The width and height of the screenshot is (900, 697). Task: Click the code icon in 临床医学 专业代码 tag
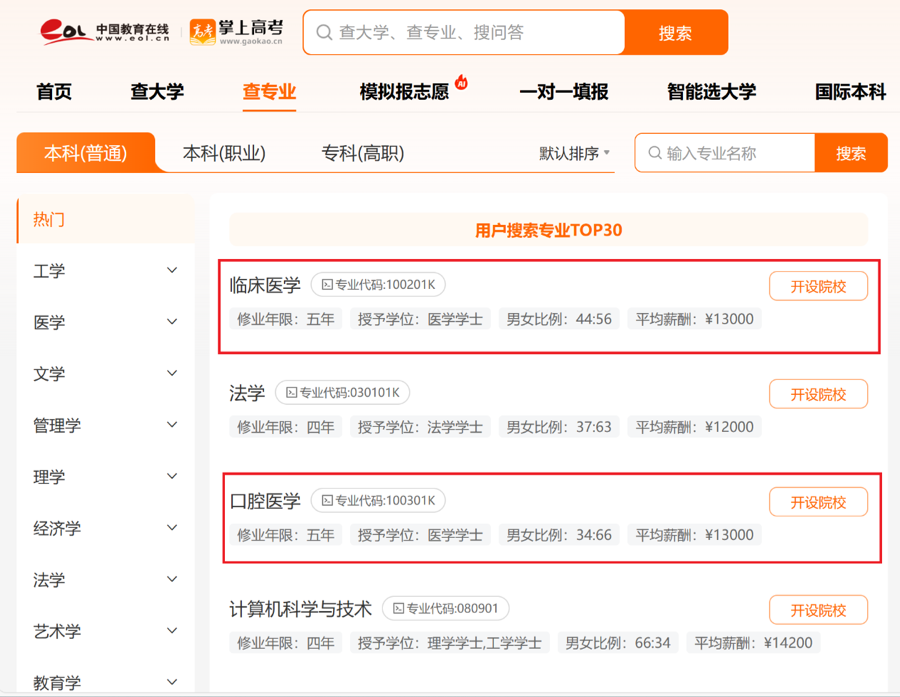[327, 285]
